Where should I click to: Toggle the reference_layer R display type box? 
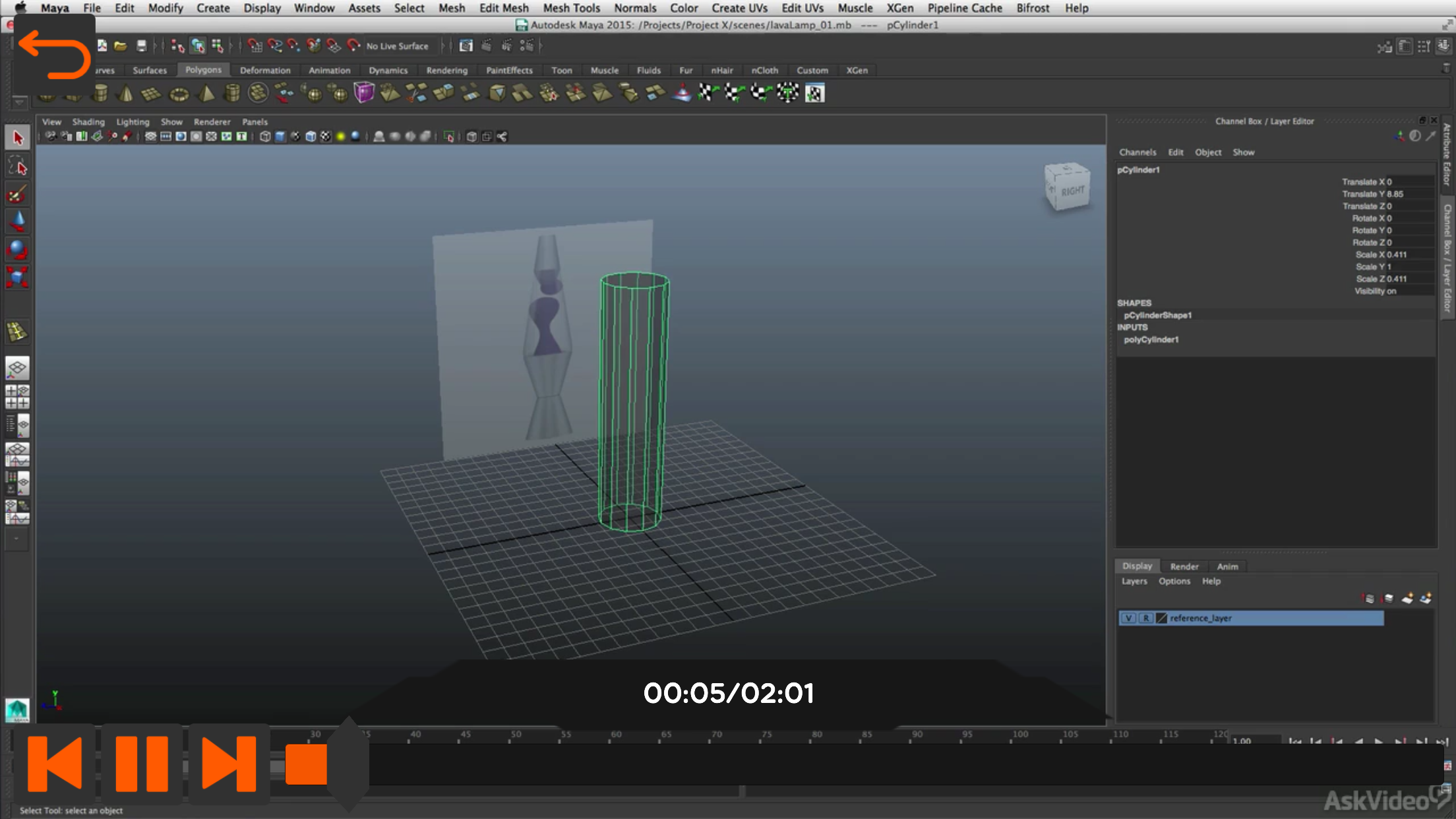1145,618
